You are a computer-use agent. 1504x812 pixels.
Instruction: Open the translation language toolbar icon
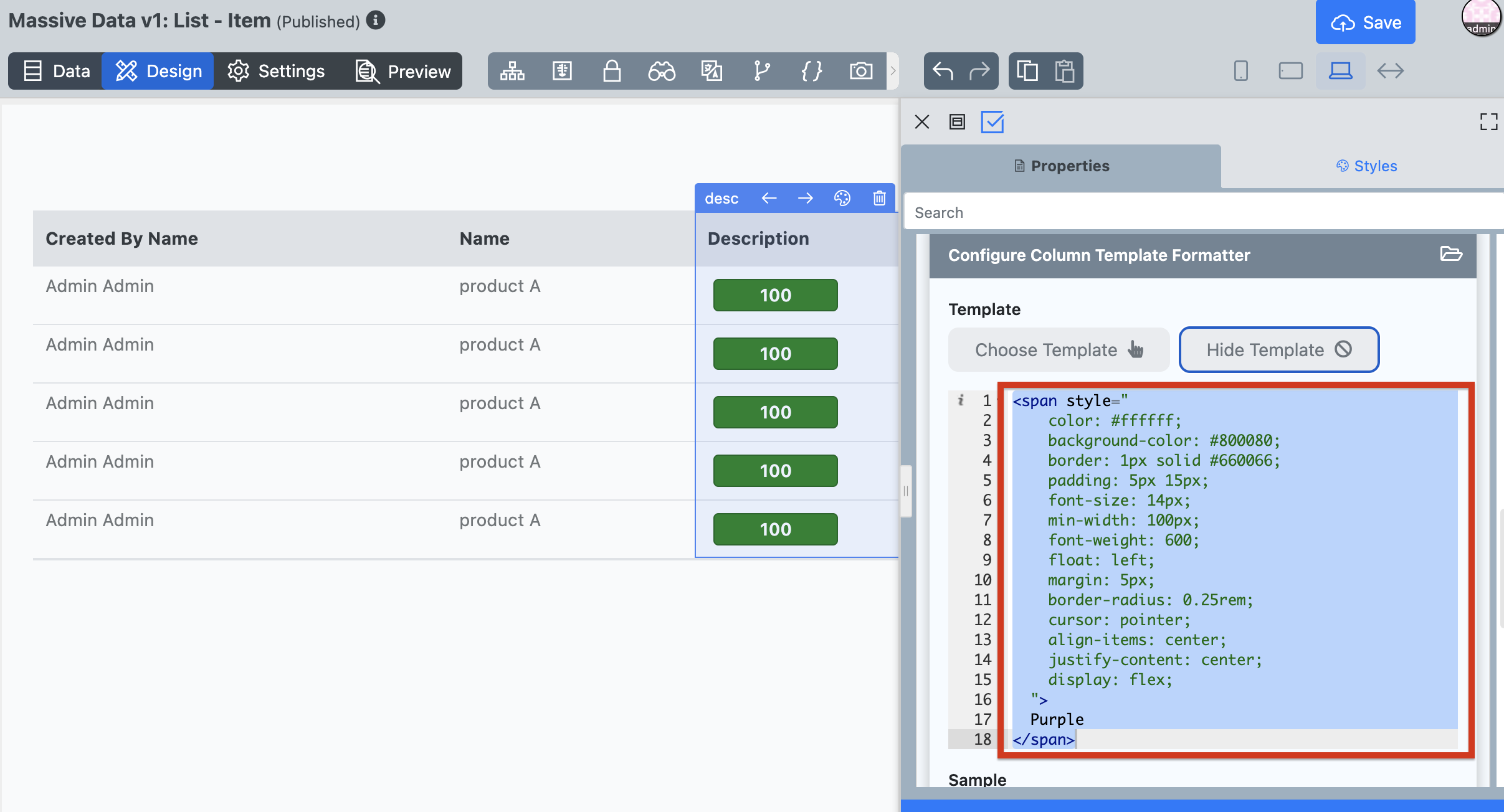pyautogui.click(x=712, y=71)
